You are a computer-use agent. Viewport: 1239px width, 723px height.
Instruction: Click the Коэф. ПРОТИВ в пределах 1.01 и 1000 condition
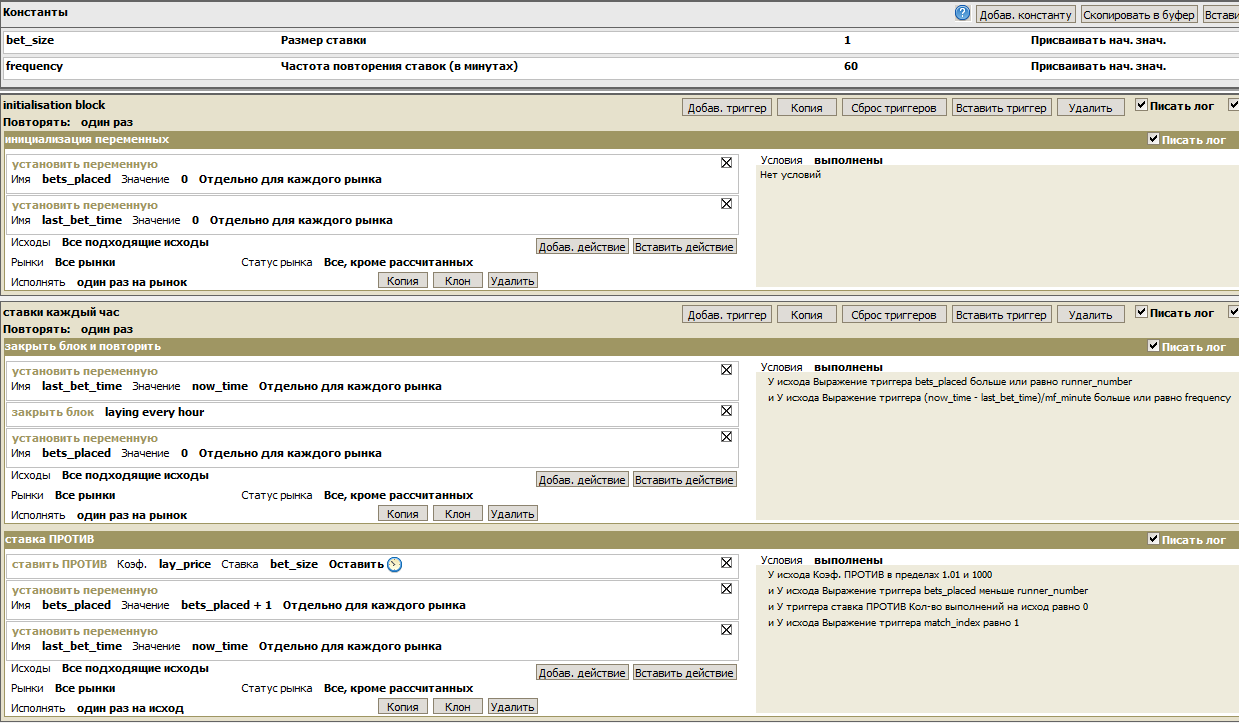pos(880,574)
